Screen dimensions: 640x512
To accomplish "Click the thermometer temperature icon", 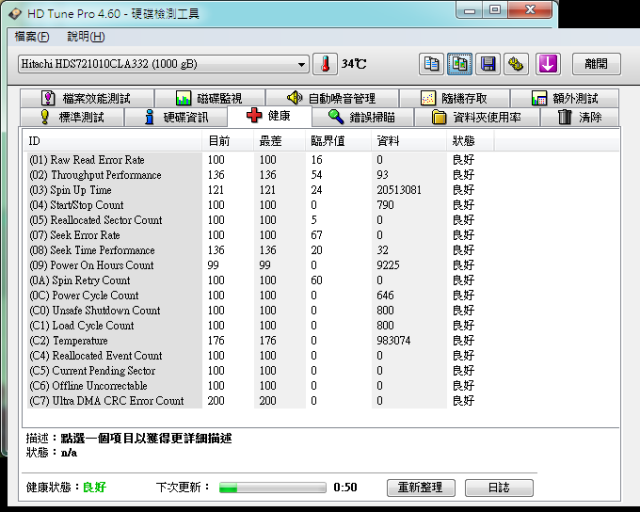I will pyautogui.click(x=325, y=64).
